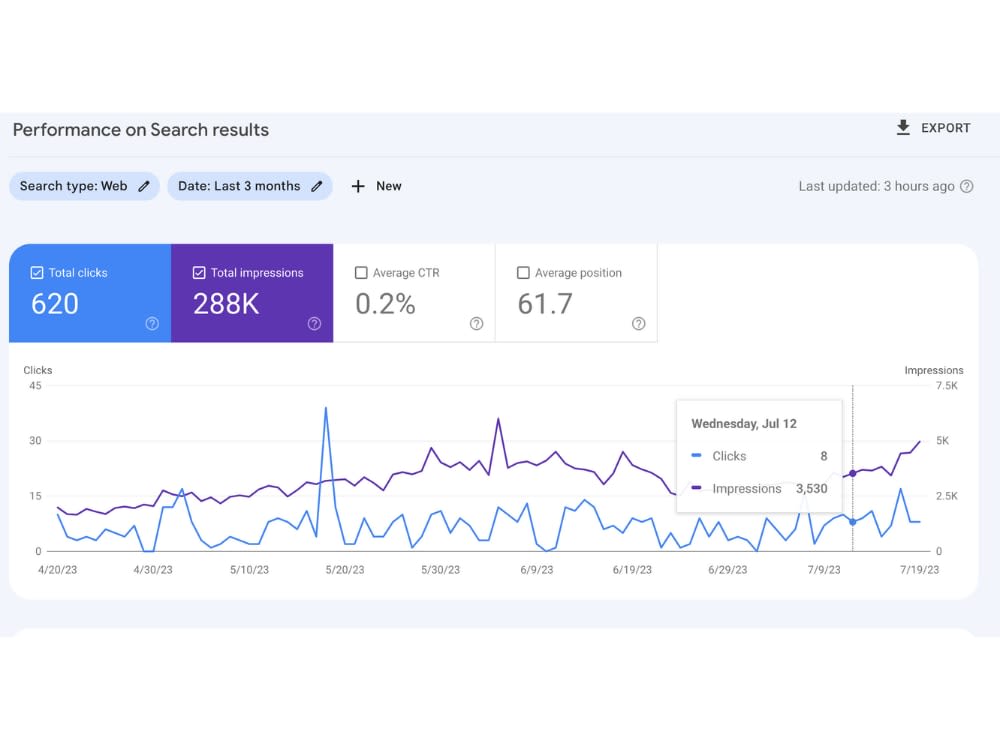Click the 4/30/23 axis date label
Screen dimensions: 1000x750
153,570
